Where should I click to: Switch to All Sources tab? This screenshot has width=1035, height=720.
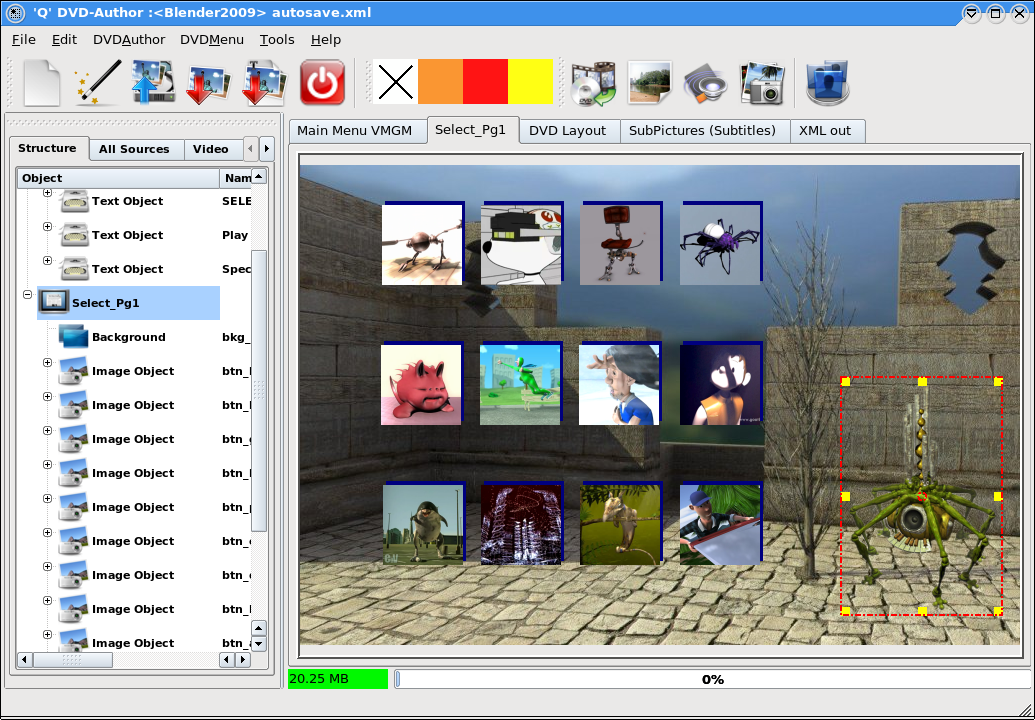(134, 149)
